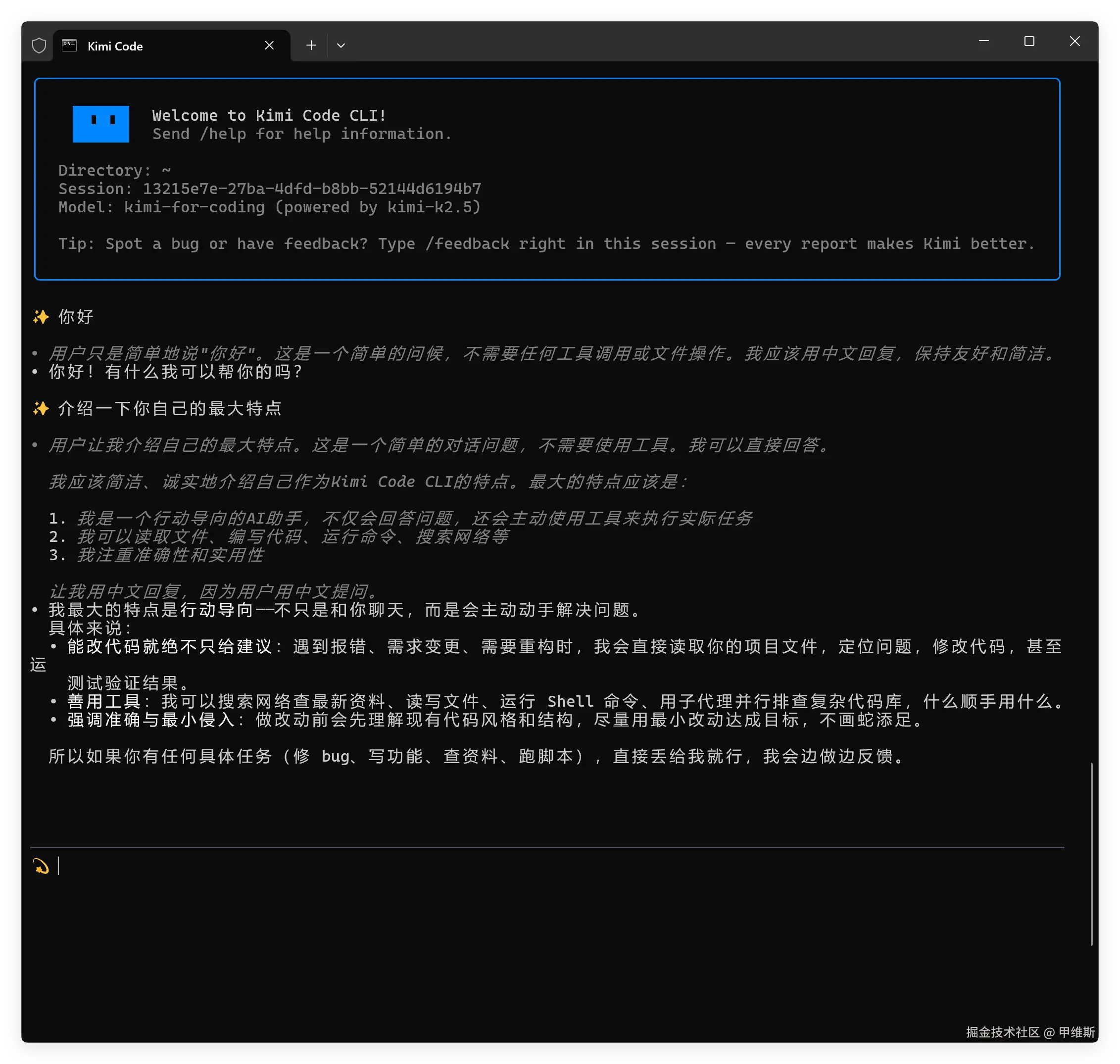Click the session ID text
1120x1064 pixels.
pyautogui.click(x=311, y=189)
